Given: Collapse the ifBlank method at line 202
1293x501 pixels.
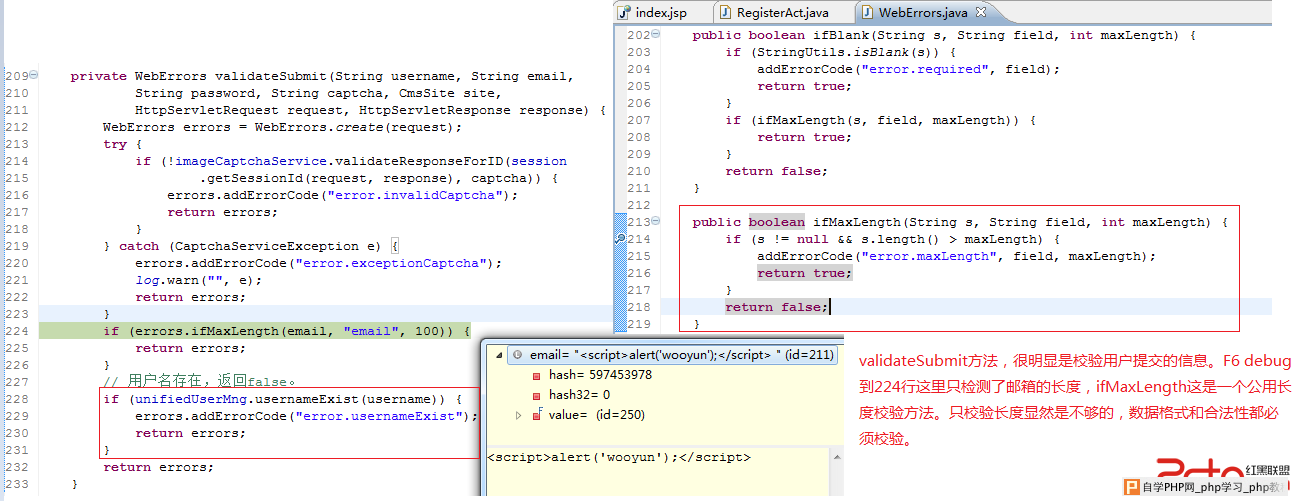Looking at the screenshot, I should 656,35.
